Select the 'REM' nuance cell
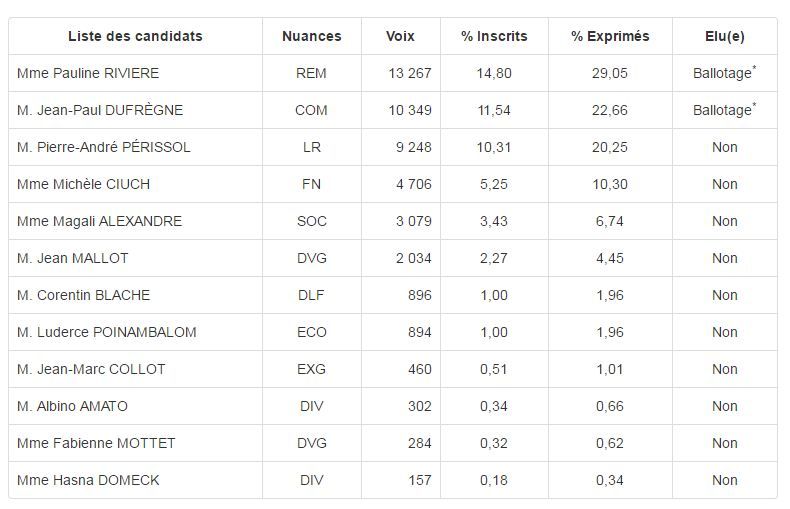Viewport: 790px width, 509px height. (311, 73)
